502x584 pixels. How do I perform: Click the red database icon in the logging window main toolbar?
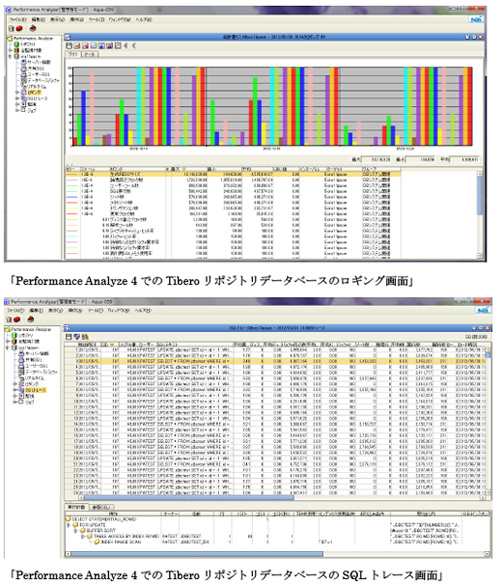point(19,28)
